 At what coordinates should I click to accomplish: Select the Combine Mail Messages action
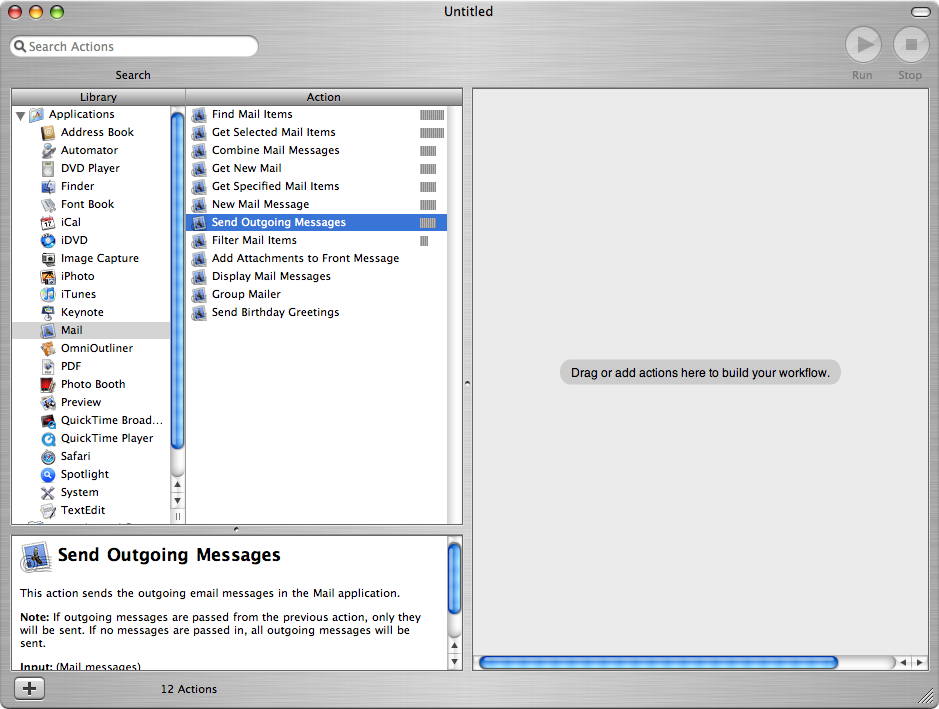click(317, 150)
